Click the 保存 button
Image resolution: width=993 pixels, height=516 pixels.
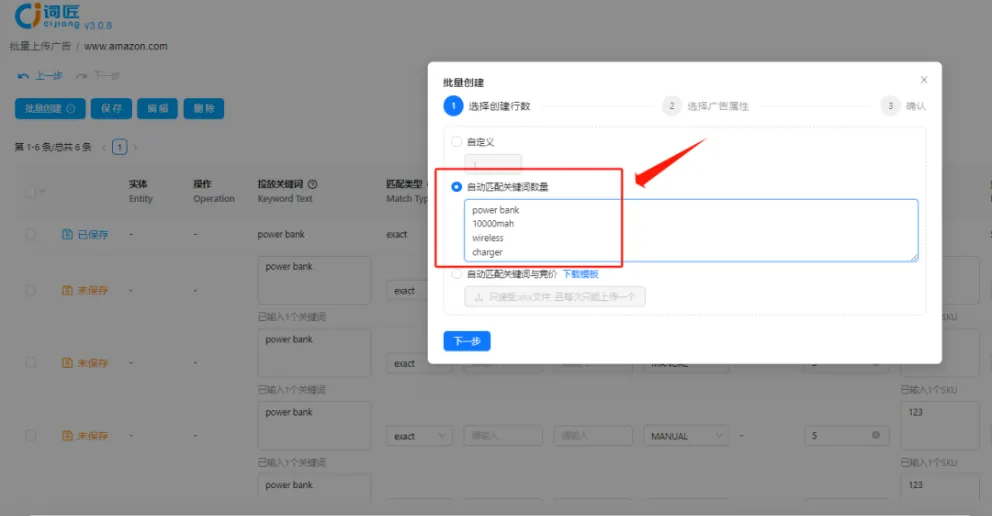(111, 108)
